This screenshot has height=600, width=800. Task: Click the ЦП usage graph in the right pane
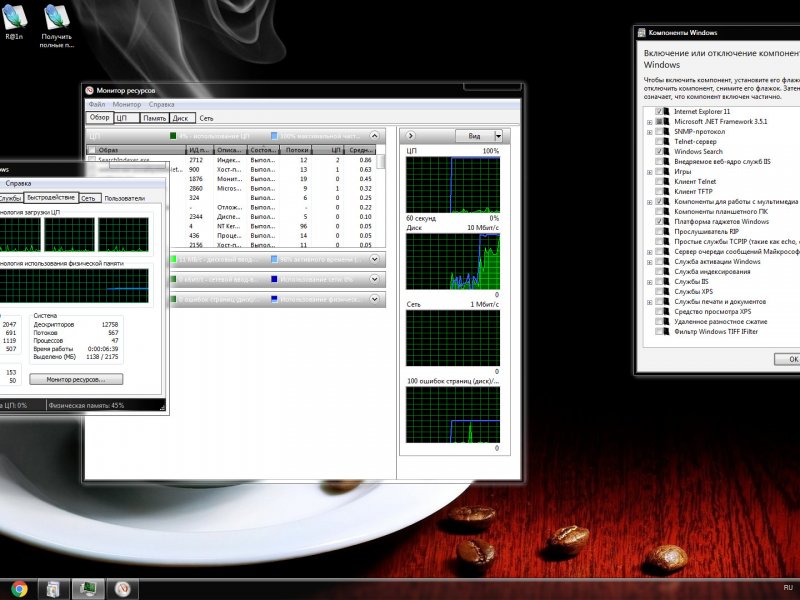pyautogui.click(x=453, y=185)
